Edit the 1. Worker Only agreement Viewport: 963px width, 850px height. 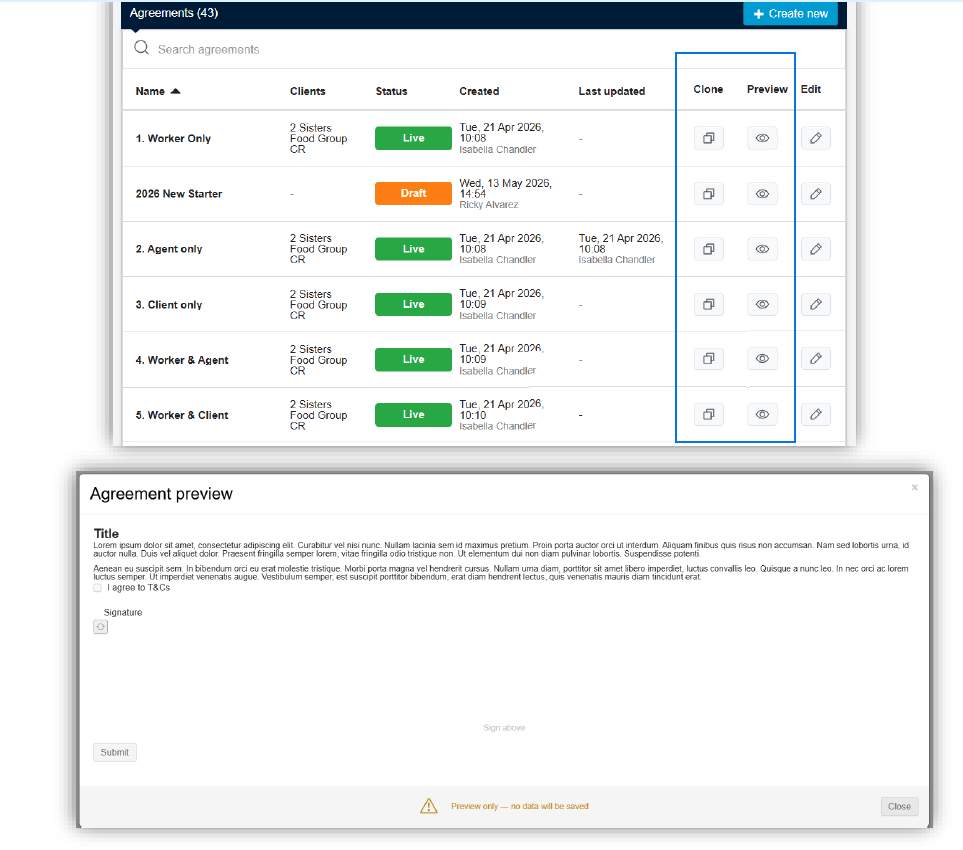pyautogui.click(x=816, y=138)
